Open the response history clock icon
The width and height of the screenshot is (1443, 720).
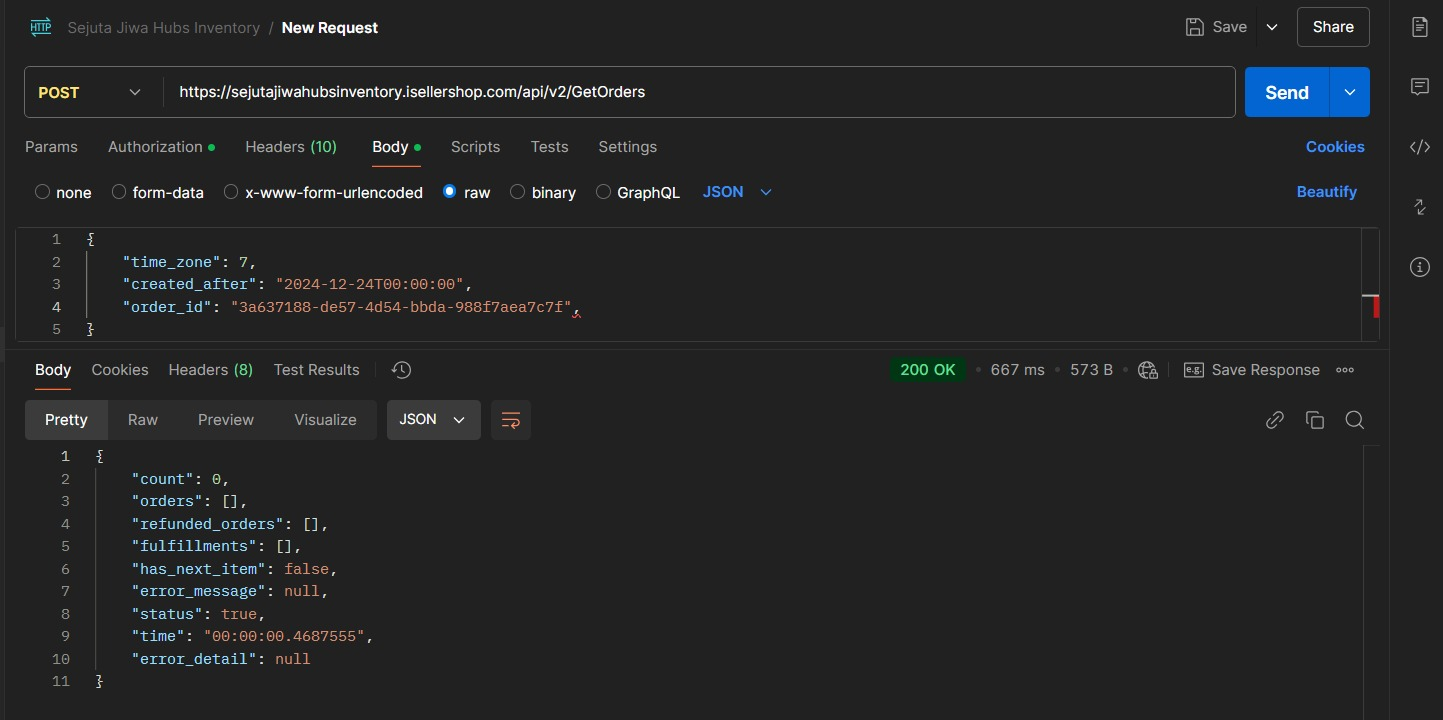[401, 370]
